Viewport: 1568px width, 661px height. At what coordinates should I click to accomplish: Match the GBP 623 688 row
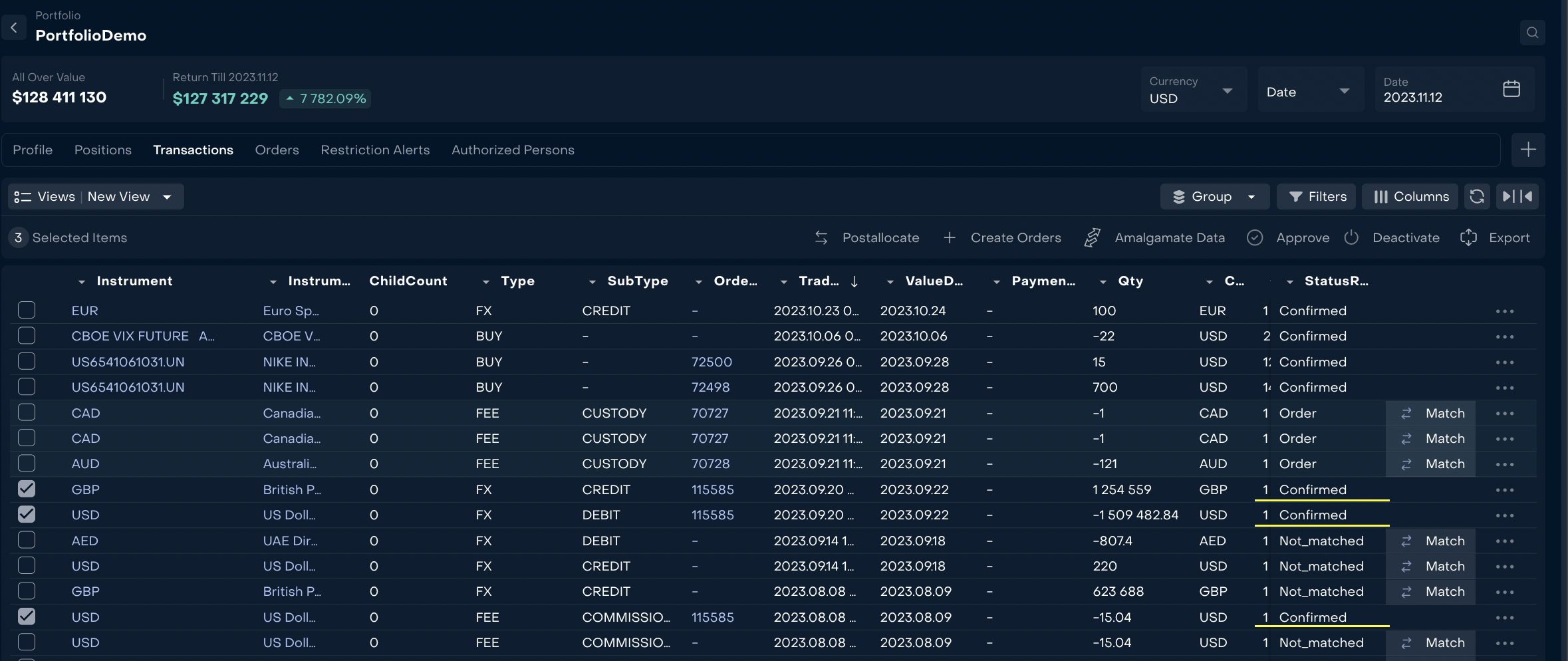[x=1431, y=592]
